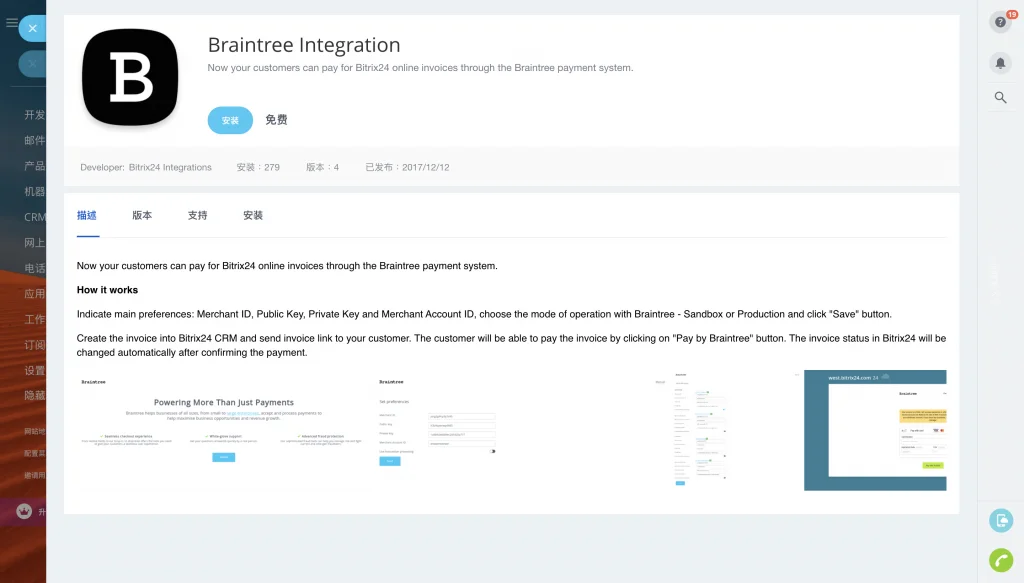Viewport: 1024px width, 583px height.
Task: Open the hamburger menu in the sidebar
Action: point(12,23)
